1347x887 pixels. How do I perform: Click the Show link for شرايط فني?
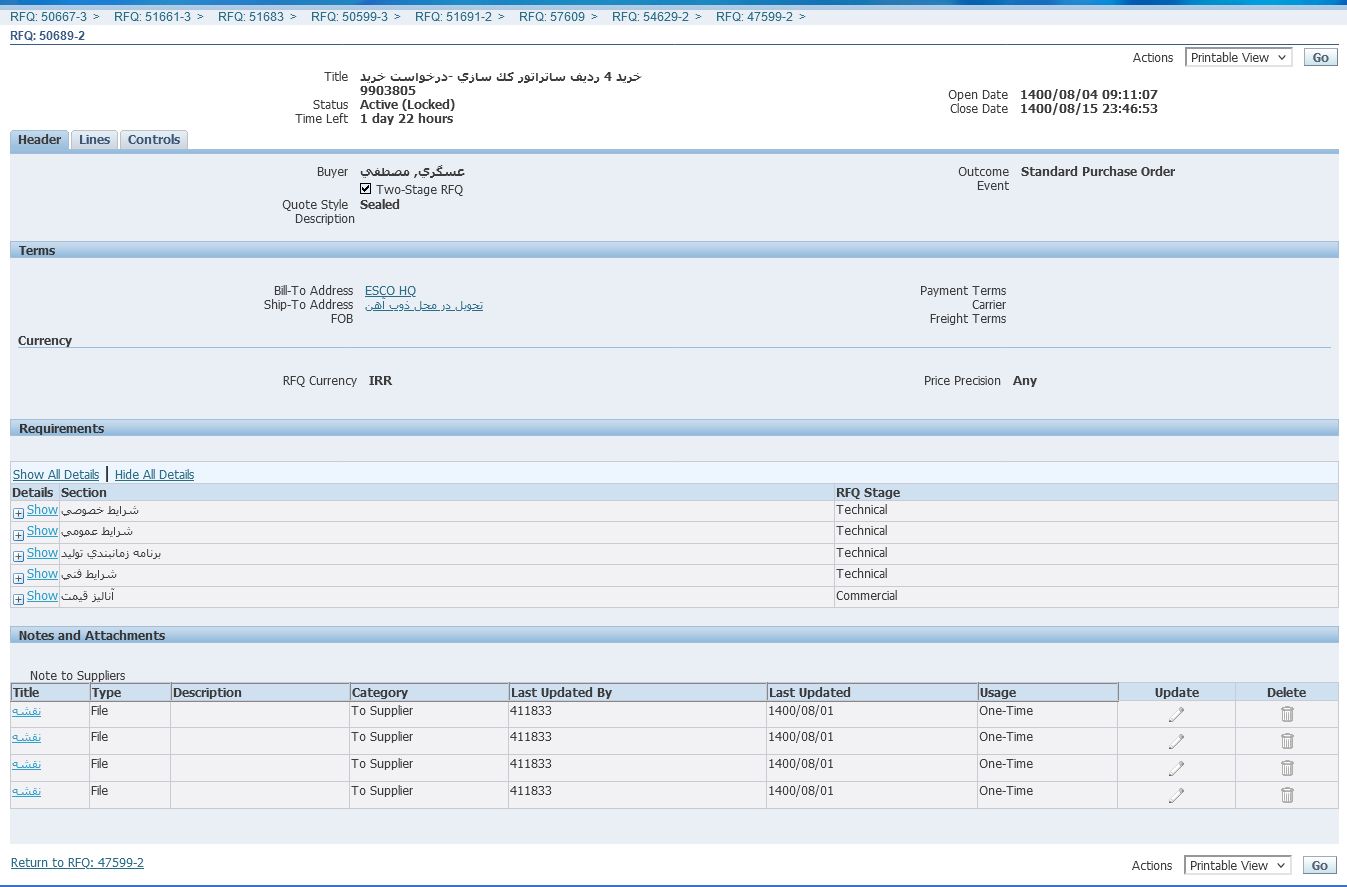point(42,574)
